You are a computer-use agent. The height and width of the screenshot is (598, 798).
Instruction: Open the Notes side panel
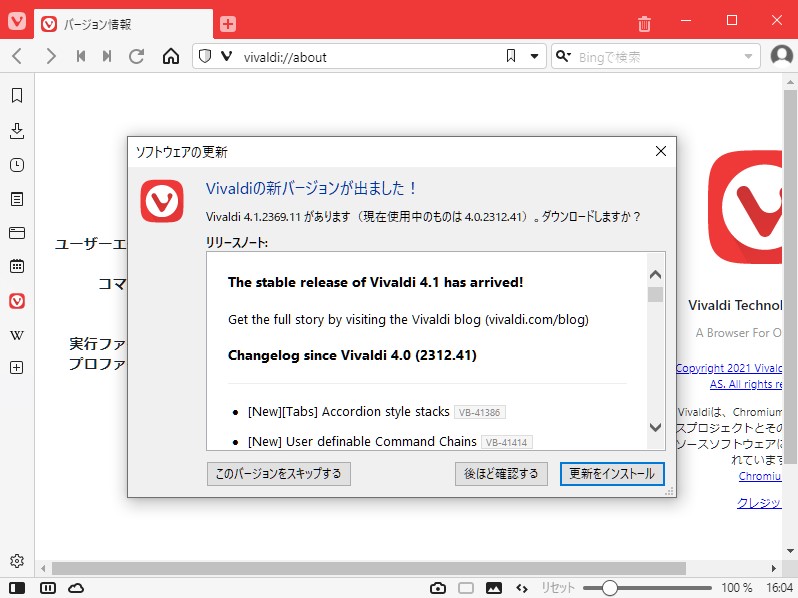tap(17, 199)
